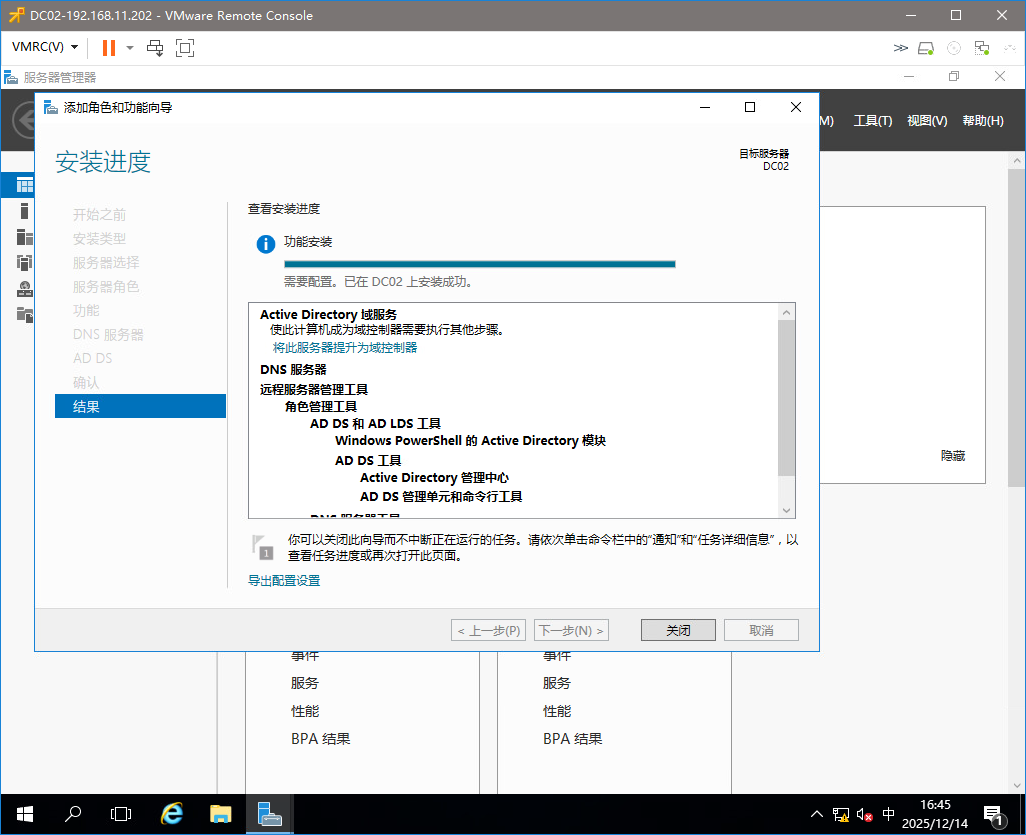Screen dimensions: 1026x835
Task: Click 隐藏 in the Server Manager welcome tile
Action: [x=953, y=455]
